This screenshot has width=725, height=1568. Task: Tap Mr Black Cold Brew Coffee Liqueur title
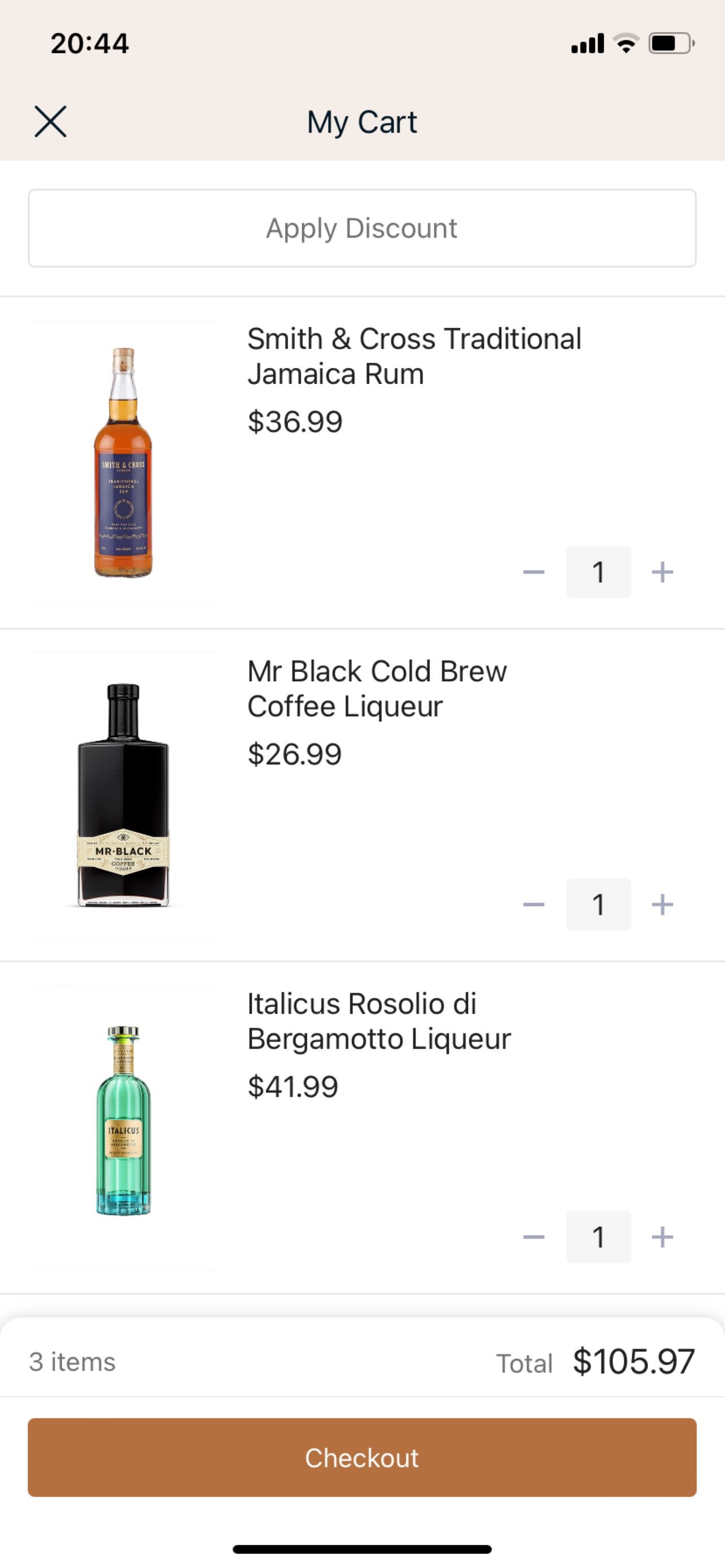[x=377, y=689]
